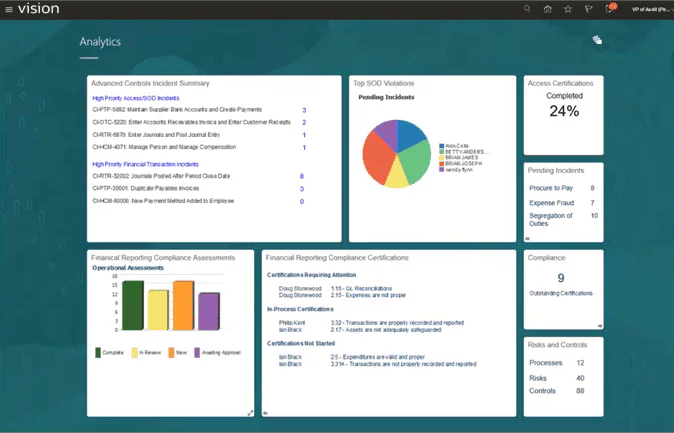Image resolution: width=674 pixels, height=433 pixels.
Task: Click the 9 outstanding certifications number
Action: pos(561,278)
